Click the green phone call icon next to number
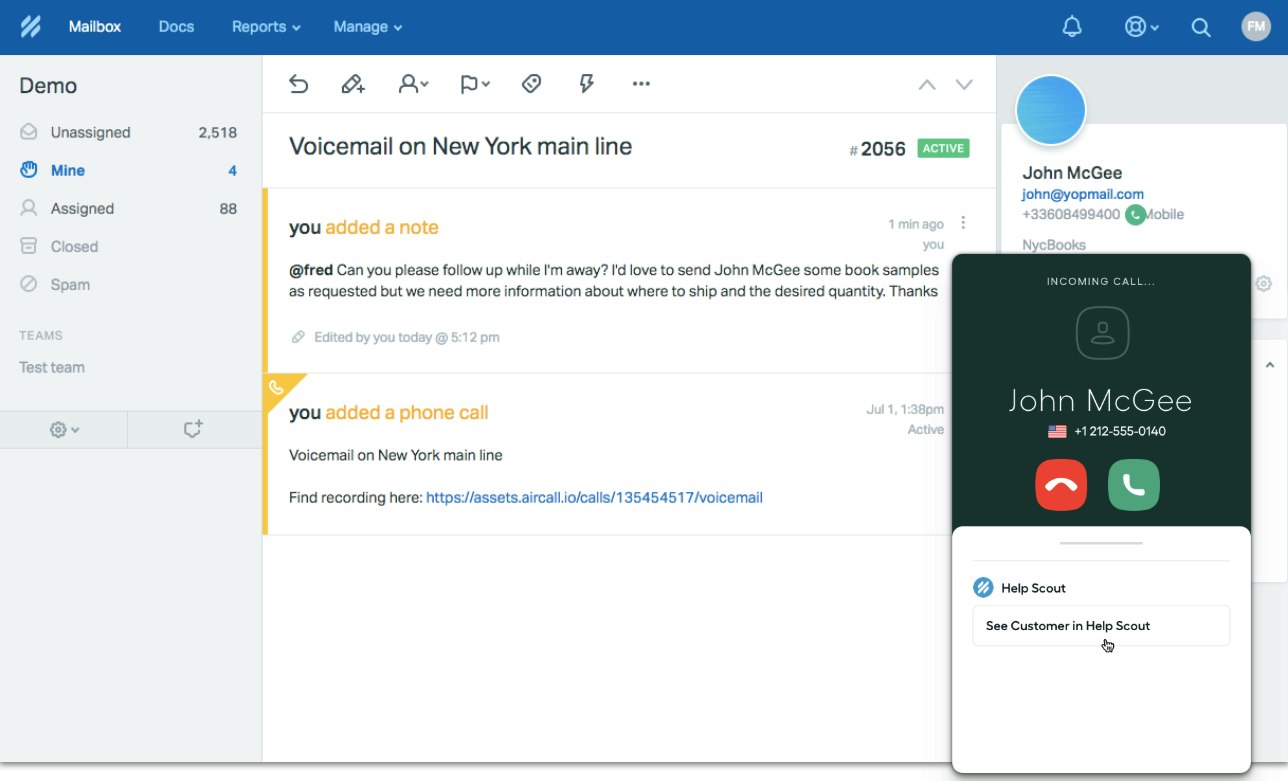 [x=1135, y=214]
